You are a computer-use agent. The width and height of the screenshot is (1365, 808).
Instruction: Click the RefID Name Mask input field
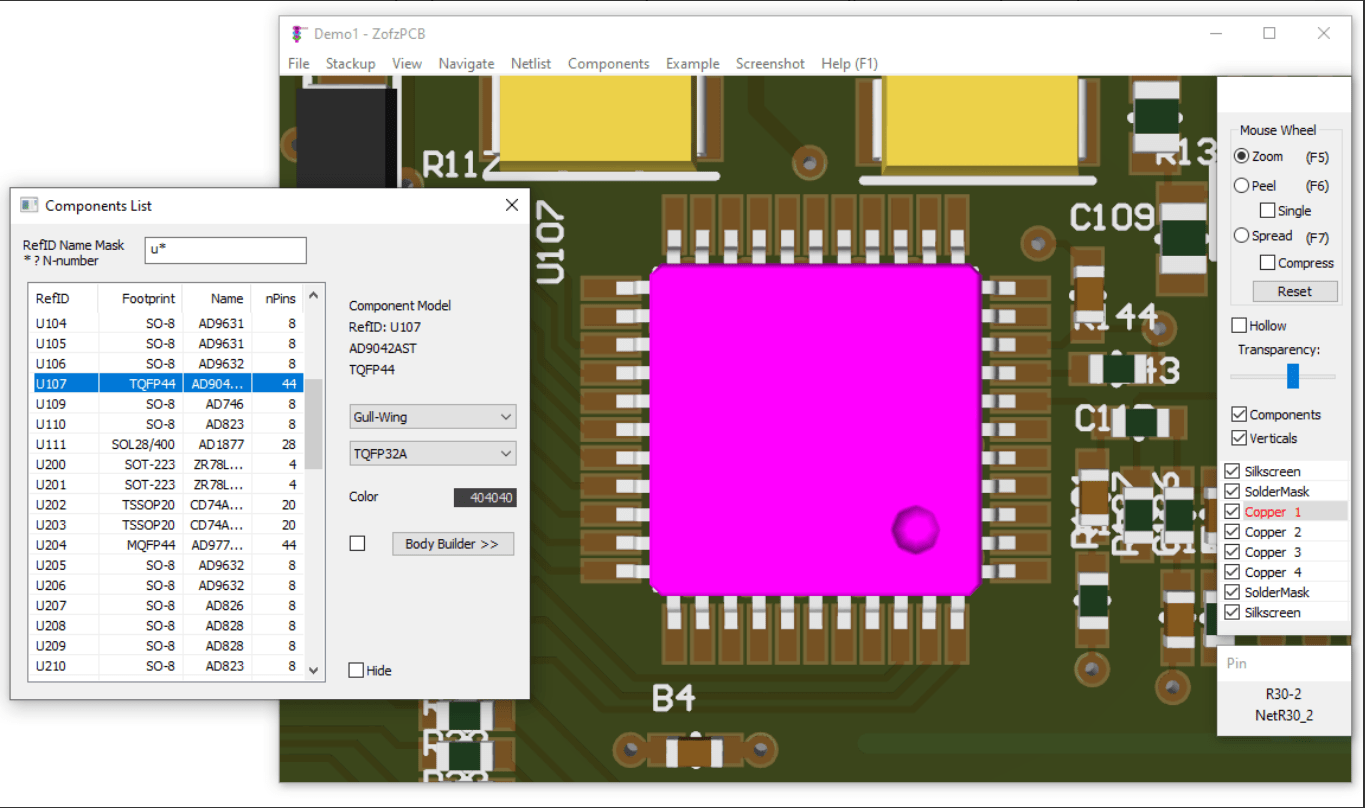(225, 250)
